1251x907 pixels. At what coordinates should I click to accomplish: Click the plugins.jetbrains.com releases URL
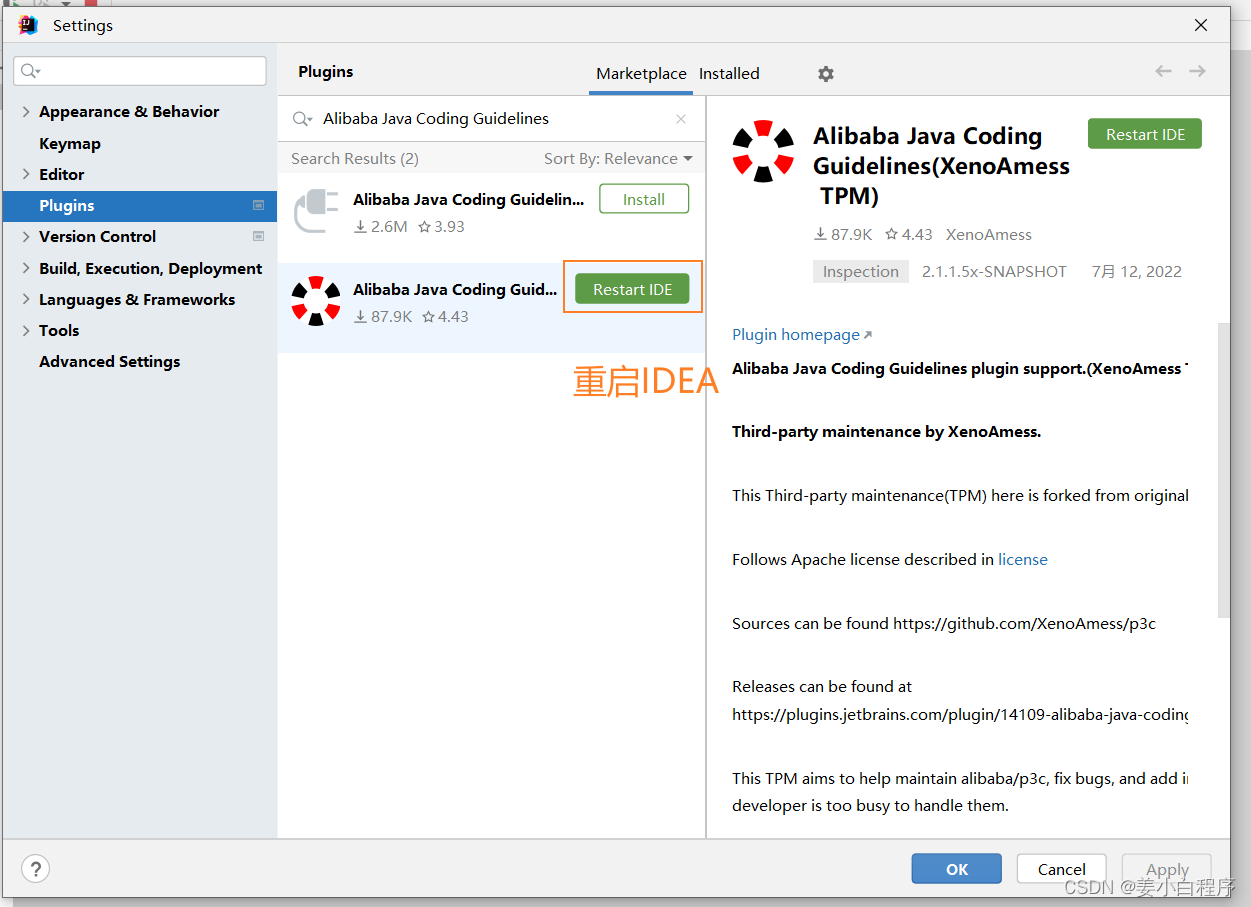click(960, 714)
